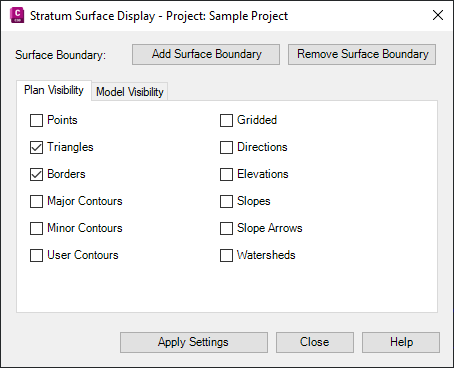Switch to the Model Visibility tab
Screen dimensions: 454x368
coord(130,92)
